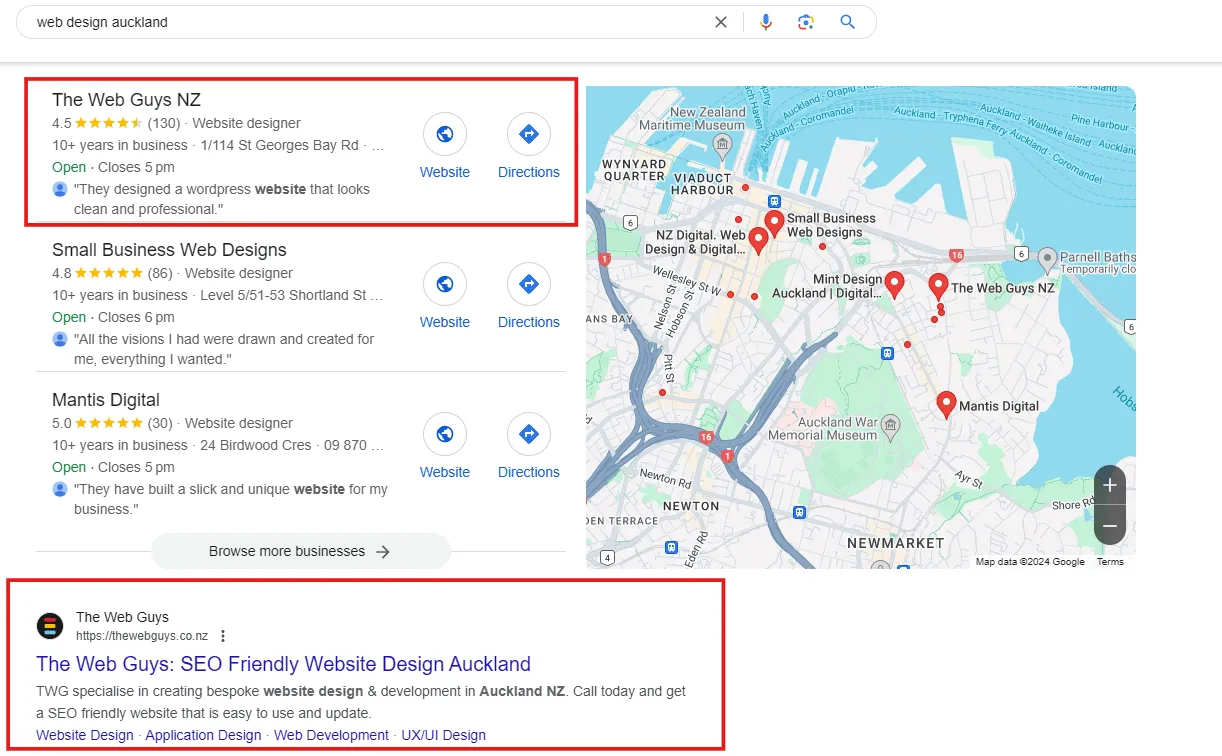Click the https://thewebguys.co.nz URL text
Image resolution: width=1222 pixels, height=756 pixels.
(x=142, y=636)
